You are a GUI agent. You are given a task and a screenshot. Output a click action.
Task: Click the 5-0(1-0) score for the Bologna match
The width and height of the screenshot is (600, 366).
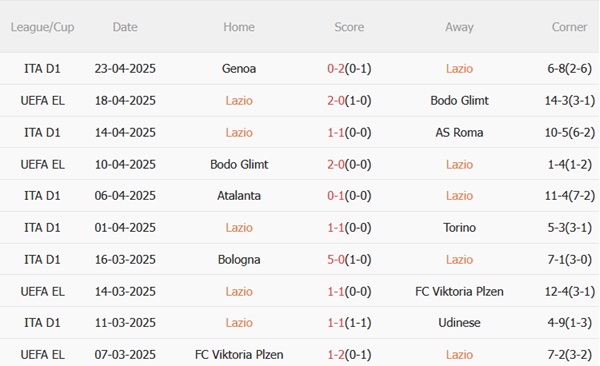click(349, 260)
